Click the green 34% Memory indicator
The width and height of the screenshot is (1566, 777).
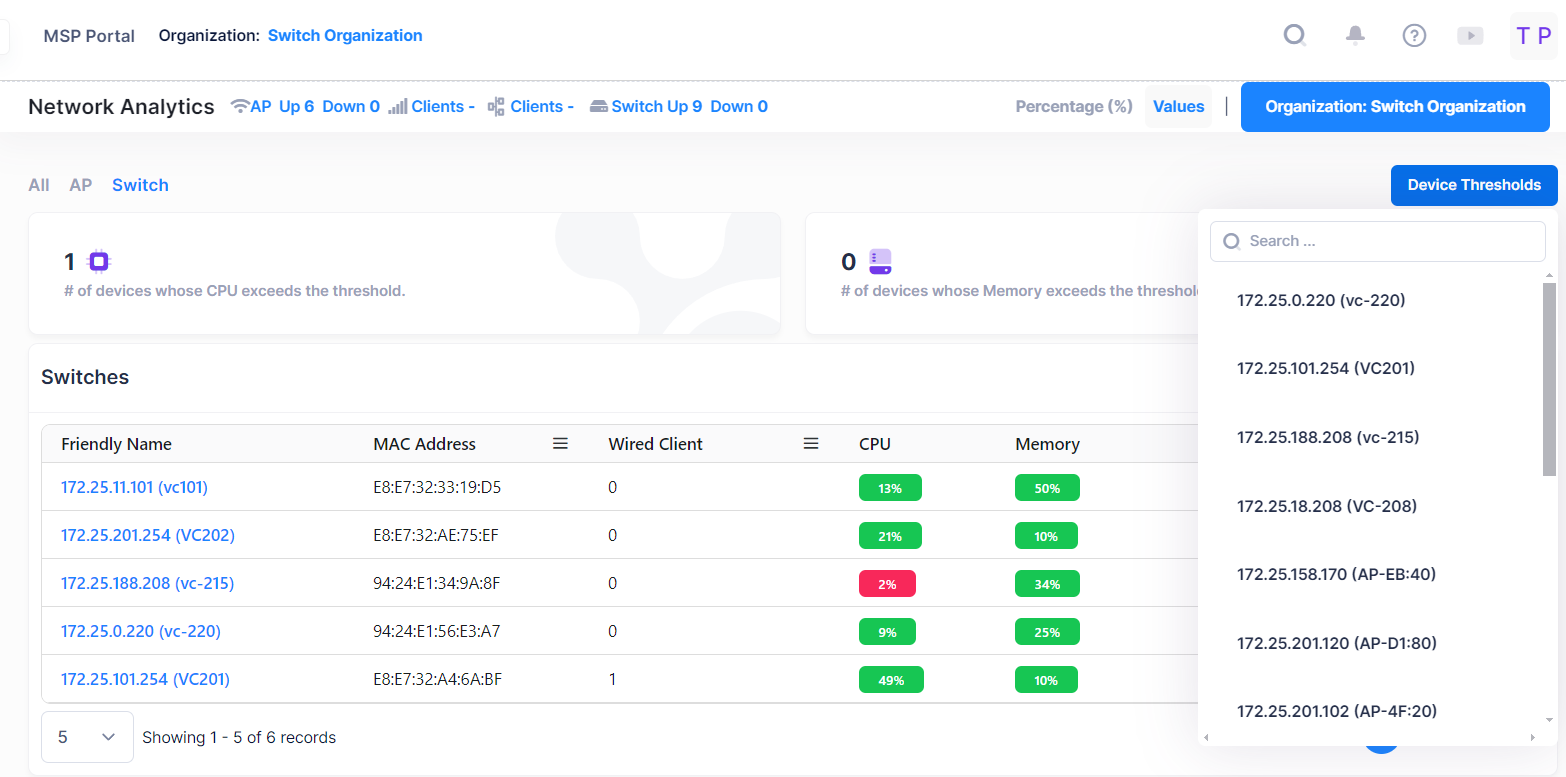(x=1047, y=584)
